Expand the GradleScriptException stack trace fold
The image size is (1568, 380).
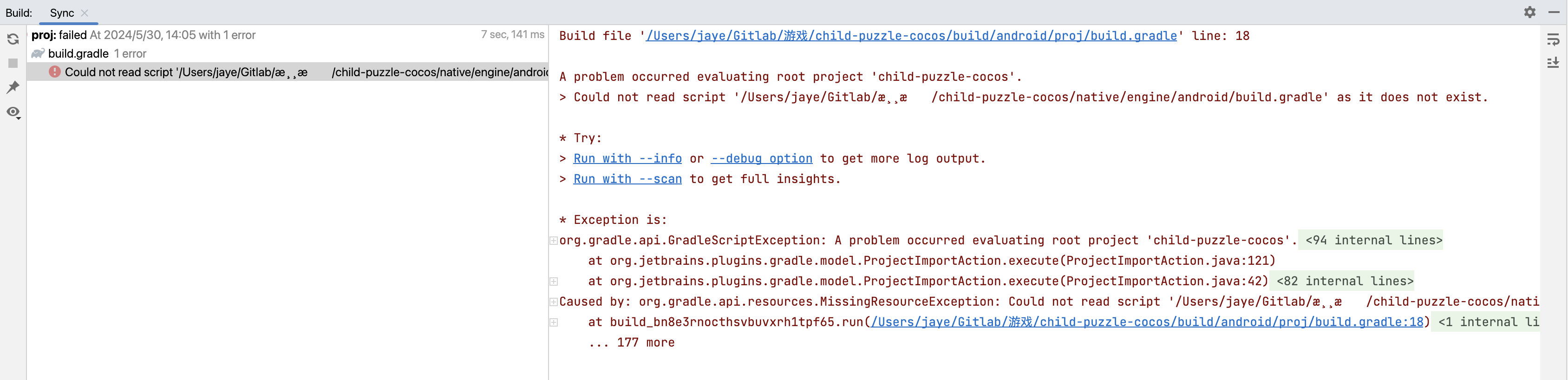pyautogui.click(x=553, y=241)
